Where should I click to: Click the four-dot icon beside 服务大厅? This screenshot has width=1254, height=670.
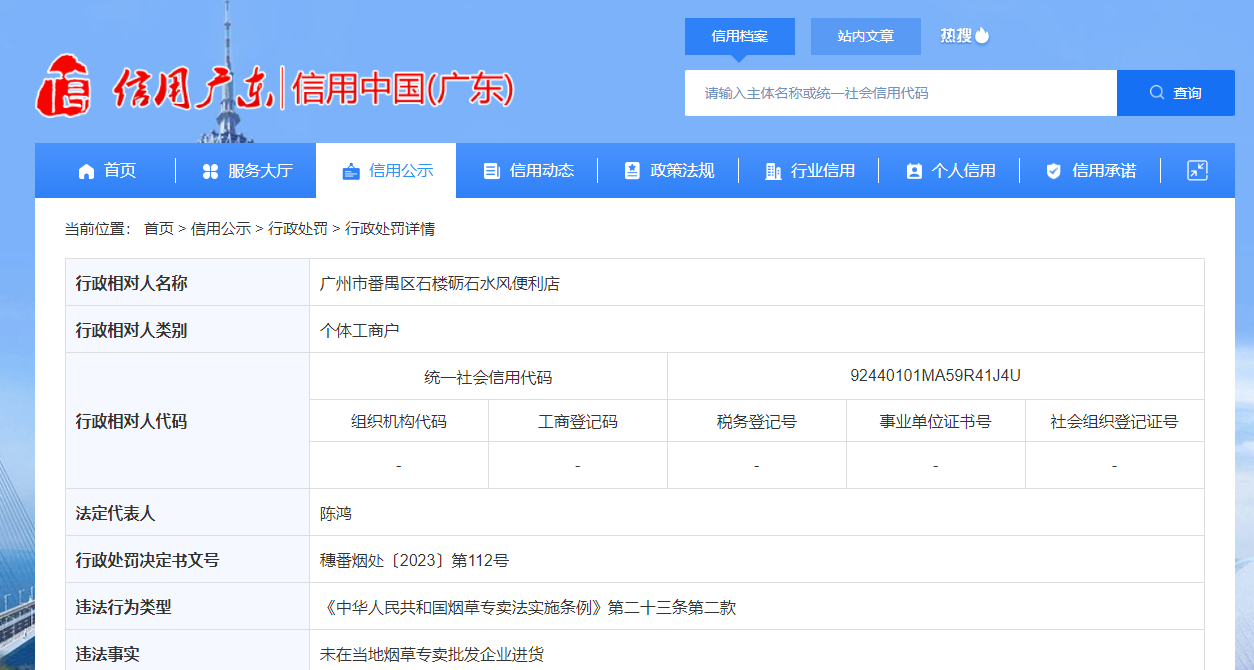[210, 171]
